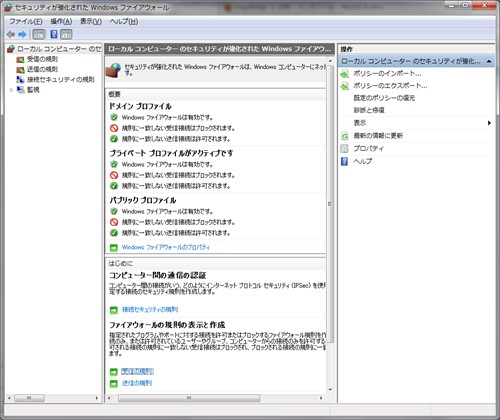Click green check icon under パブリック プロファイル
The height and width of the screenshot is (420, 500).
114,233
